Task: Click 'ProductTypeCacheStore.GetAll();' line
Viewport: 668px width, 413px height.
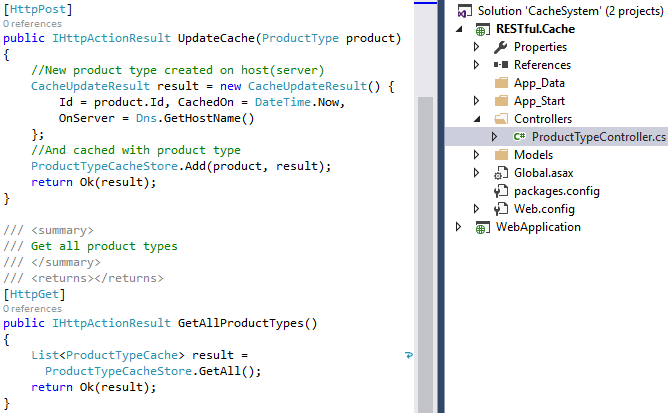Action: click(x=153, y=371)
